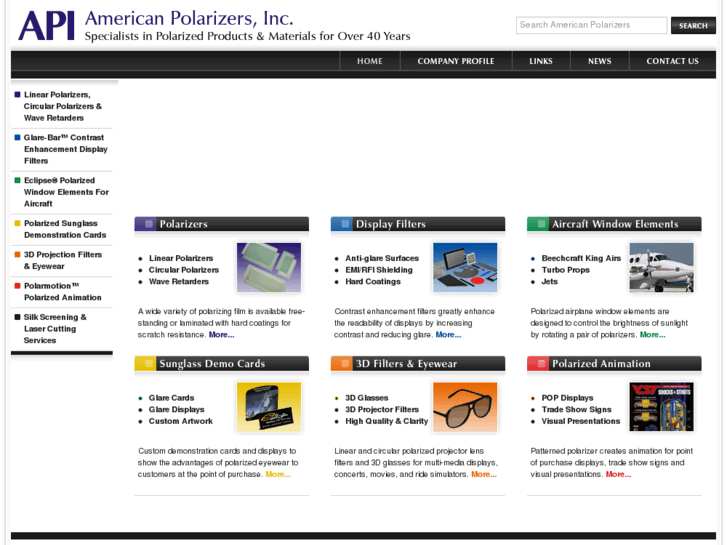Image resolution: width=727 pixels, height=545 pixels.
Task: Click the purple square icon beside Polarizers
Action: (149, 224)
